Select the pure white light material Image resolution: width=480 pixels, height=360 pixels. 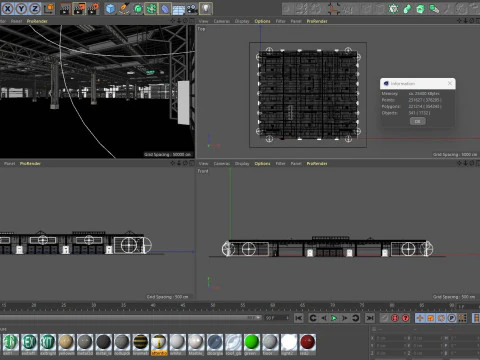(x=289, y=345)
